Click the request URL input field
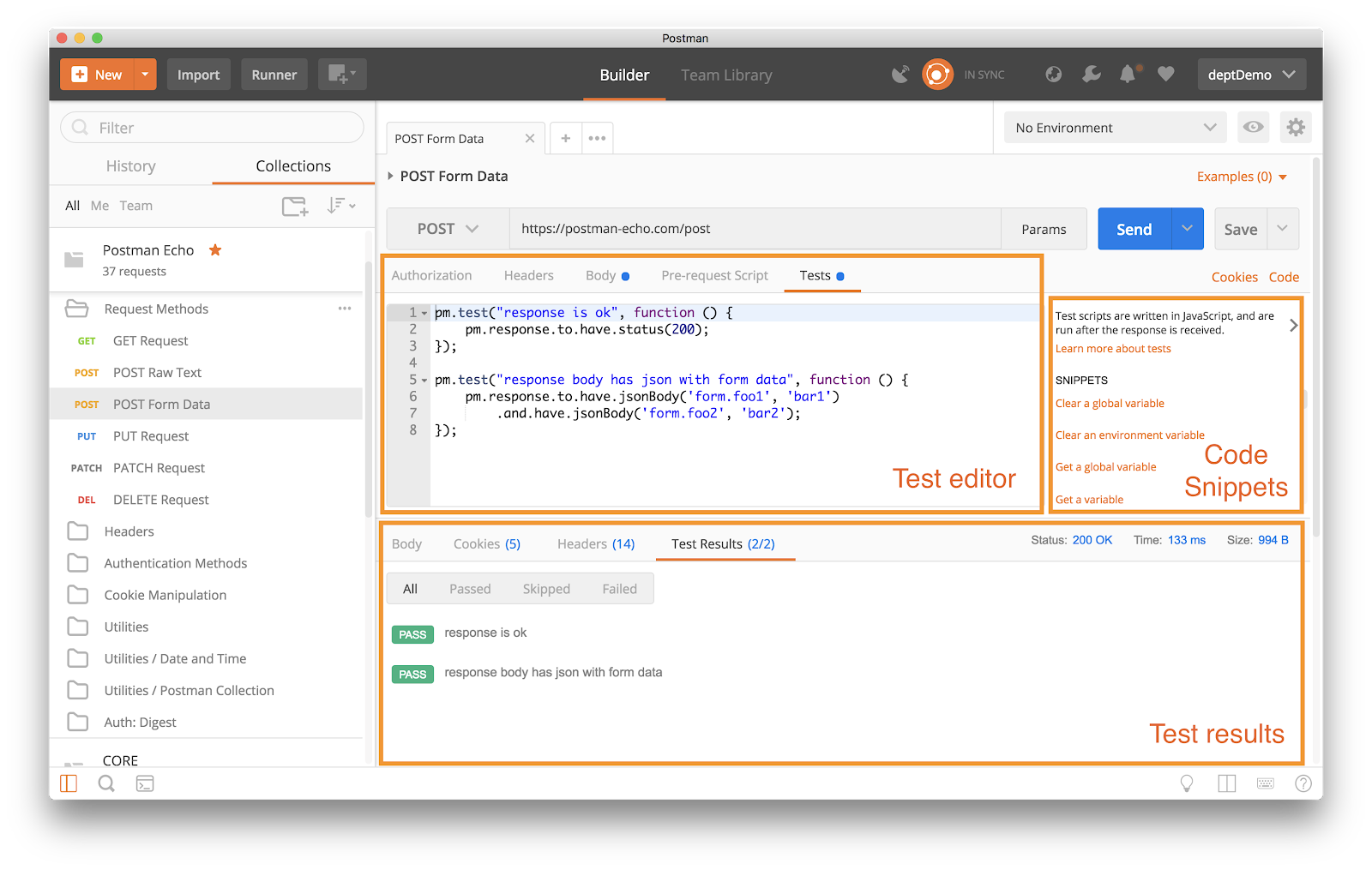Screen dimensions: 1372x870 coord(755,229)
